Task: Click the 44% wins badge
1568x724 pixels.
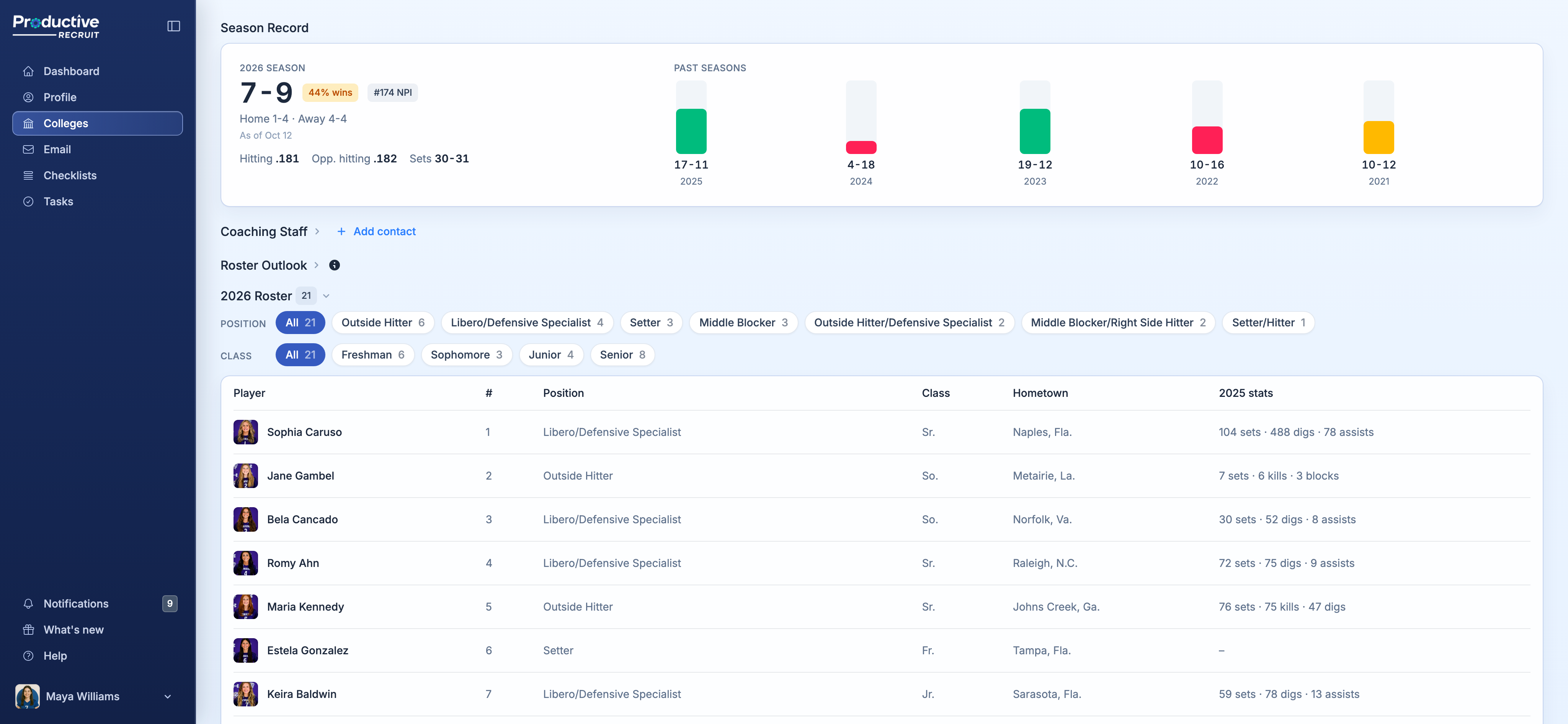Action: click(330, 93)
